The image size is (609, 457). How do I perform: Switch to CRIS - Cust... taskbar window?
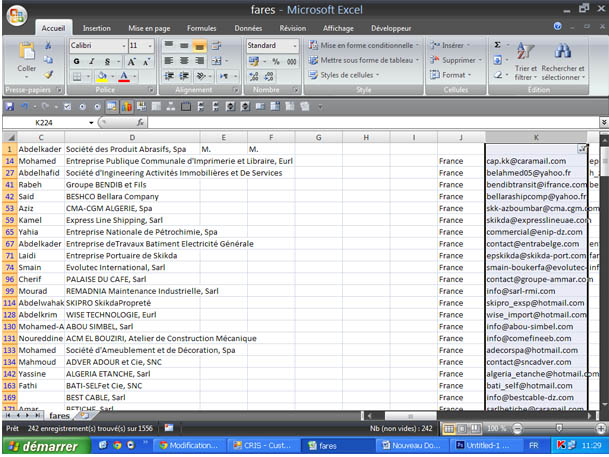(262, 446)
